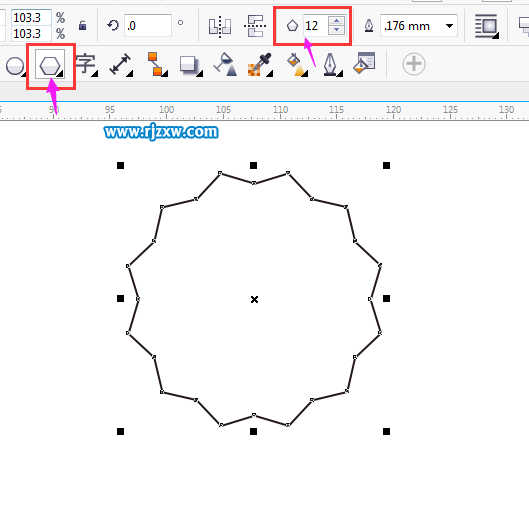The height and width of the screenshot is (512, 529).
Task: Click the bottom-center selection handle
Action: click(x=253, y=431)
